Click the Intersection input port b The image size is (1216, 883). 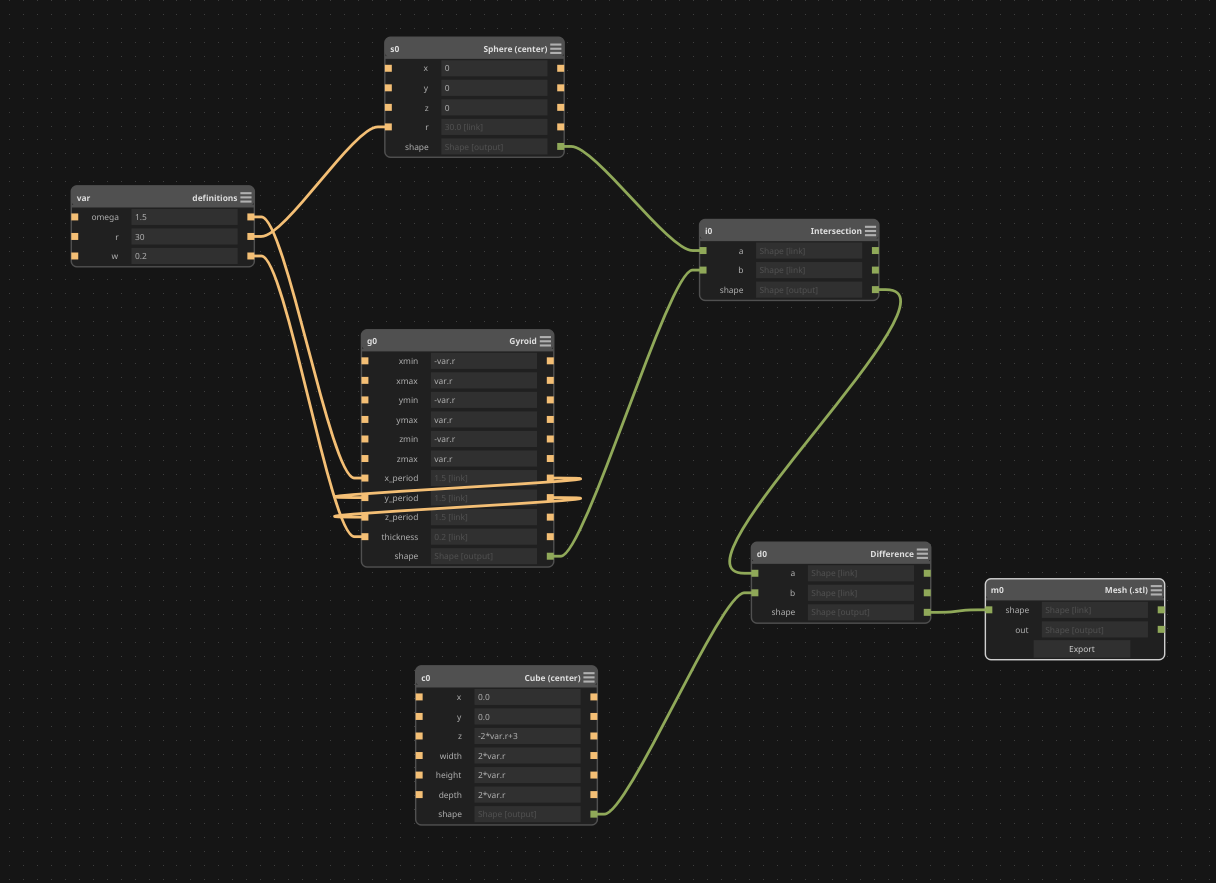click(x=704, y=270)
